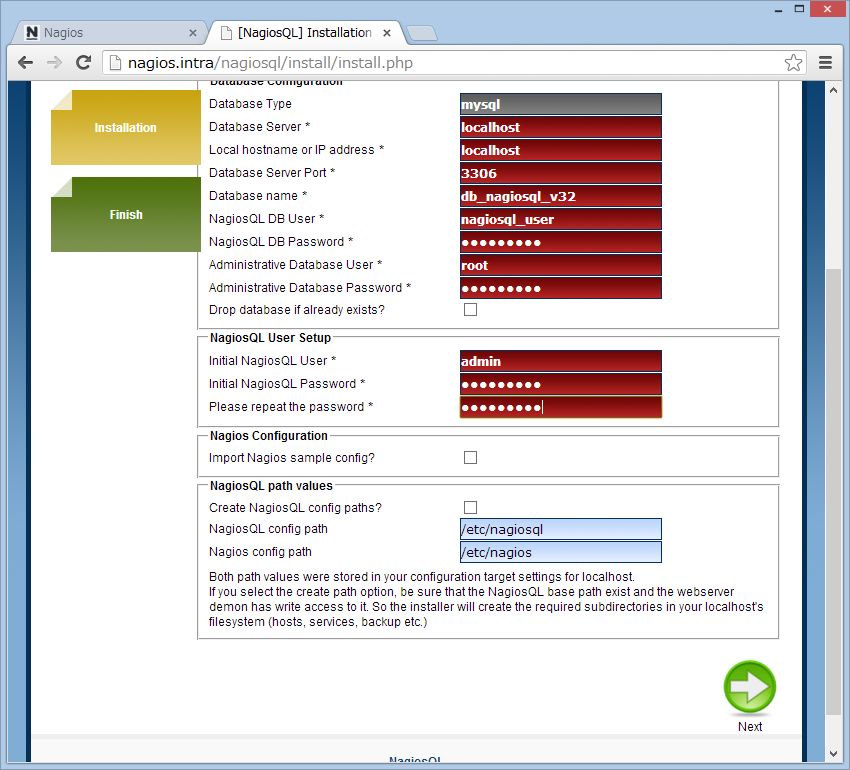Click the Installation step panel
Viewport: 850px width, 770px height.
126,127
